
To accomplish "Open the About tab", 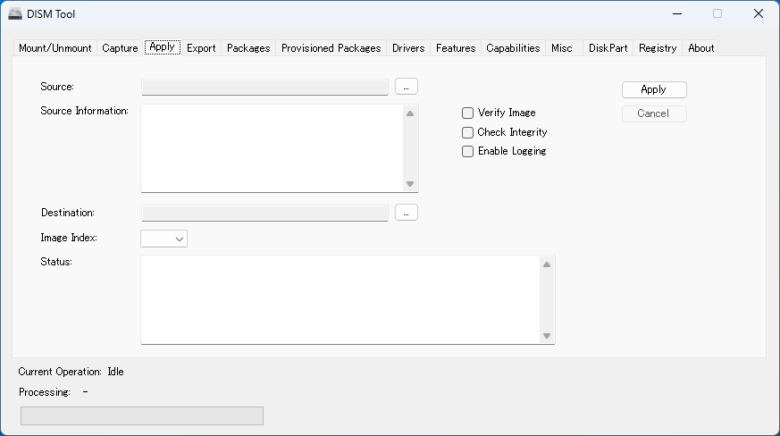I will [x=701, y=48].
